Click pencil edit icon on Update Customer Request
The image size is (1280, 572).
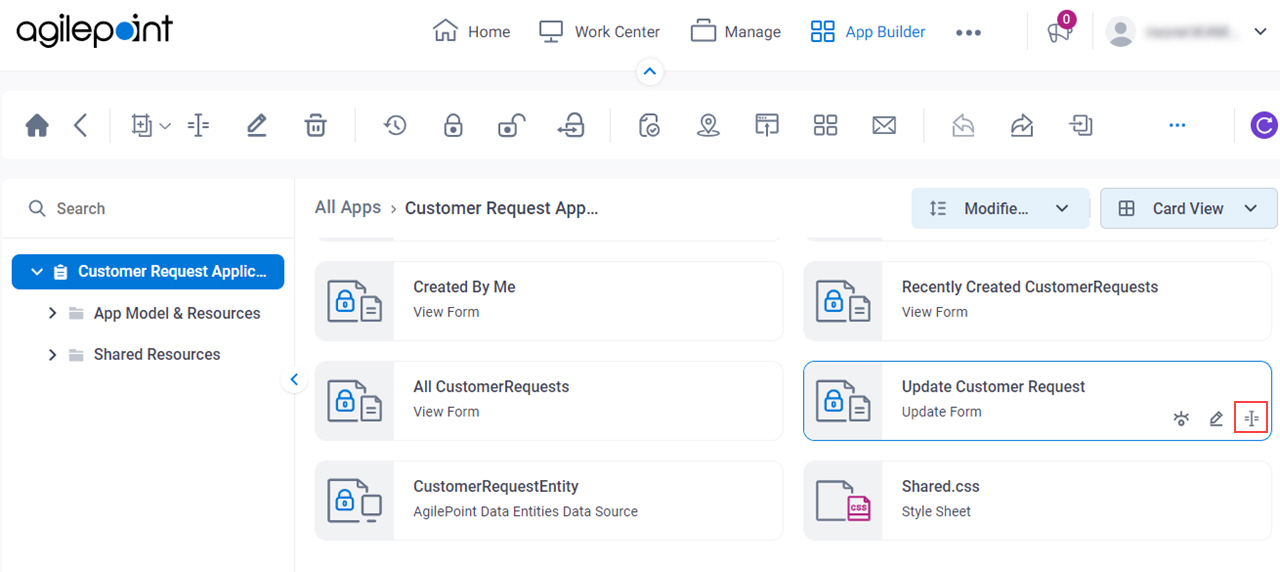click(x=1216, y=419)
